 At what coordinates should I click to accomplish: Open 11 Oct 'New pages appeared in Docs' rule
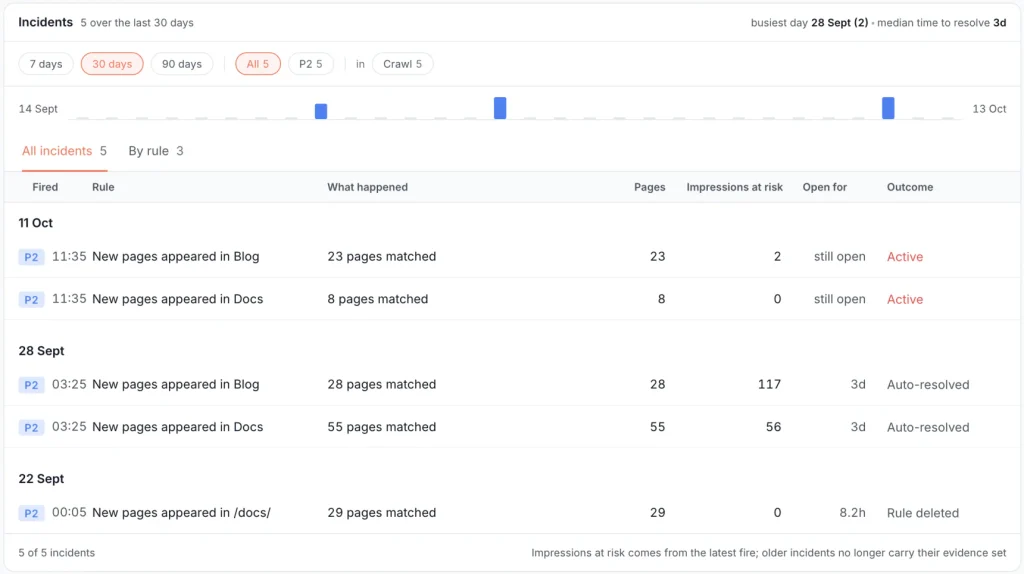pyautogui.click(x=177, y=299)
